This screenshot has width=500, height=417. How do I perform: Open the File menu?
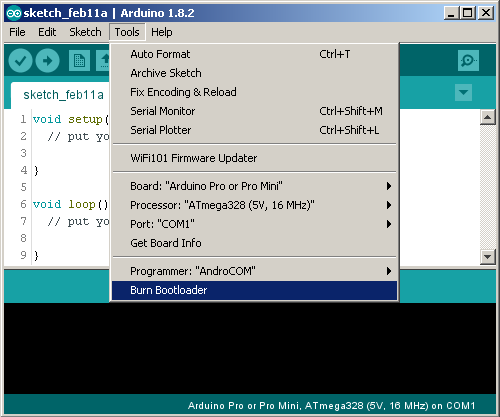(x=17, y=32)
